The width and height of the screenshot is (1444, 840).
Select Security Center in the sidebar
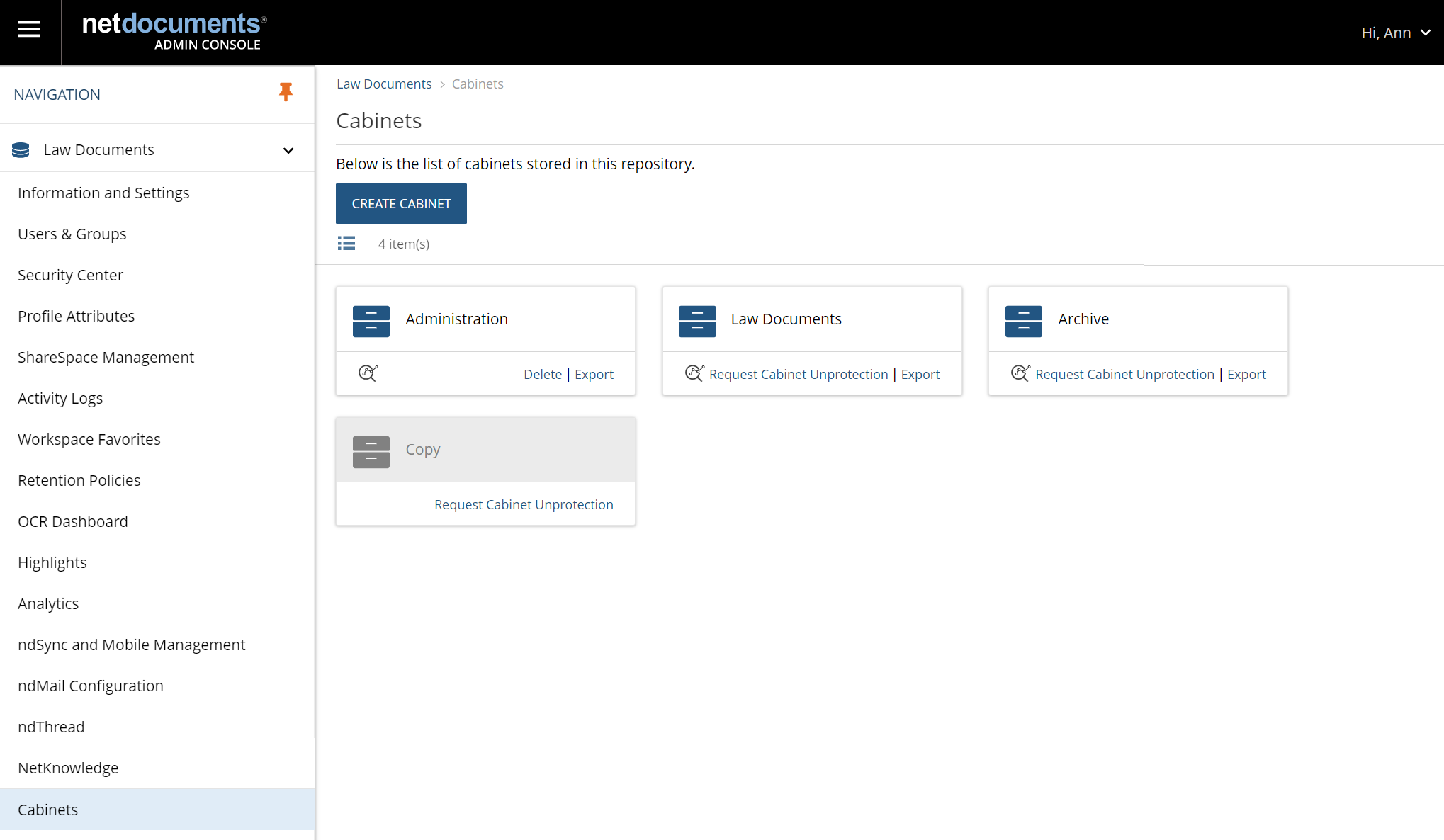[x=70, y=275]
